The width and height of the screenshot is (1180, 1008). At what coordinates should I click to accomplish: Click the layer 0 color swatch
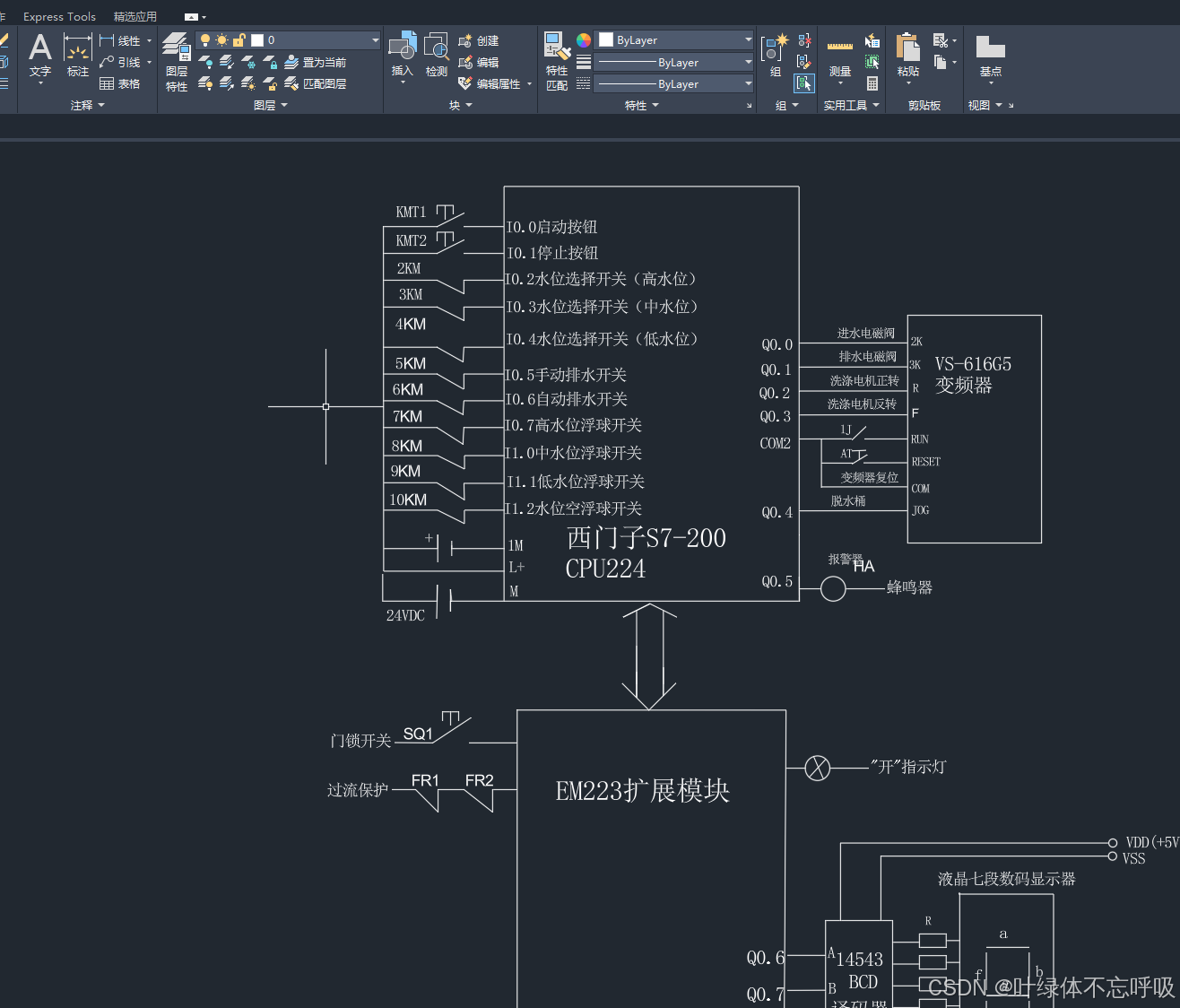coord(257,40)
